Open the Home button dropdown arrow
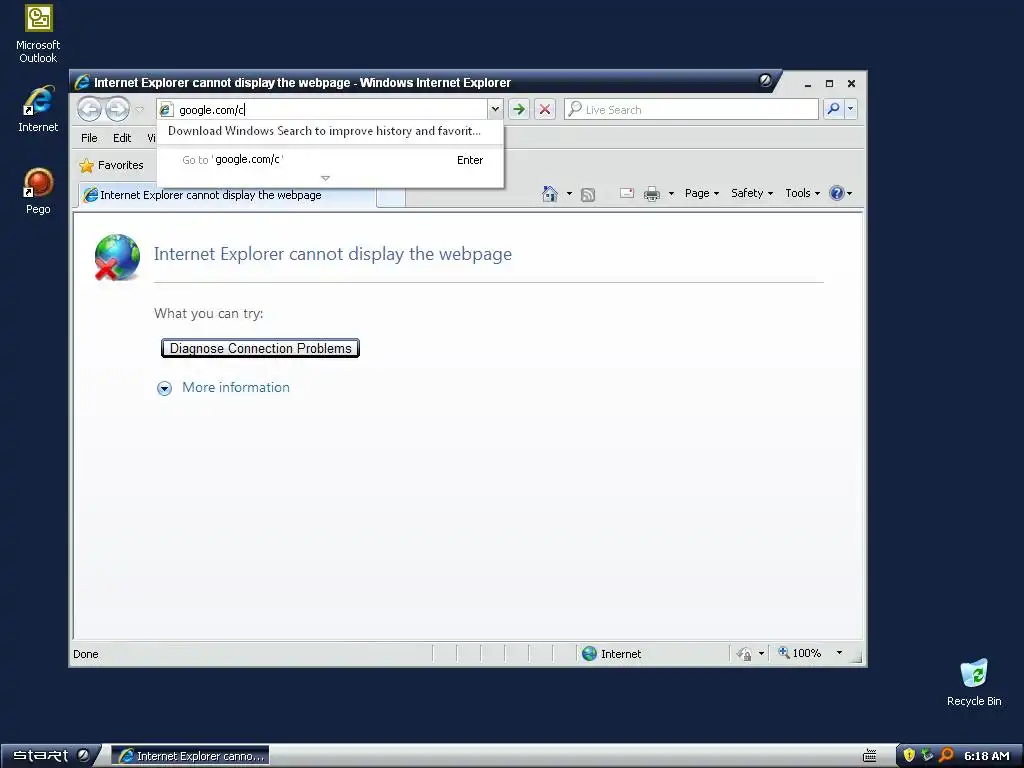Image resolution: width=1024 pixels, height=768 pixels. point(569,193)
